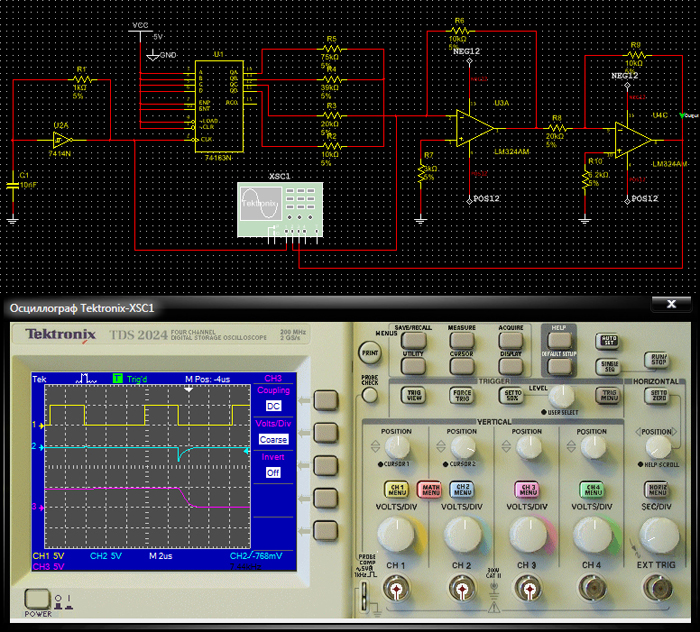The height and width of the screenshot is (632, 700).
Task: Click the SINGLE SEQ button
Action: (609, 366)
